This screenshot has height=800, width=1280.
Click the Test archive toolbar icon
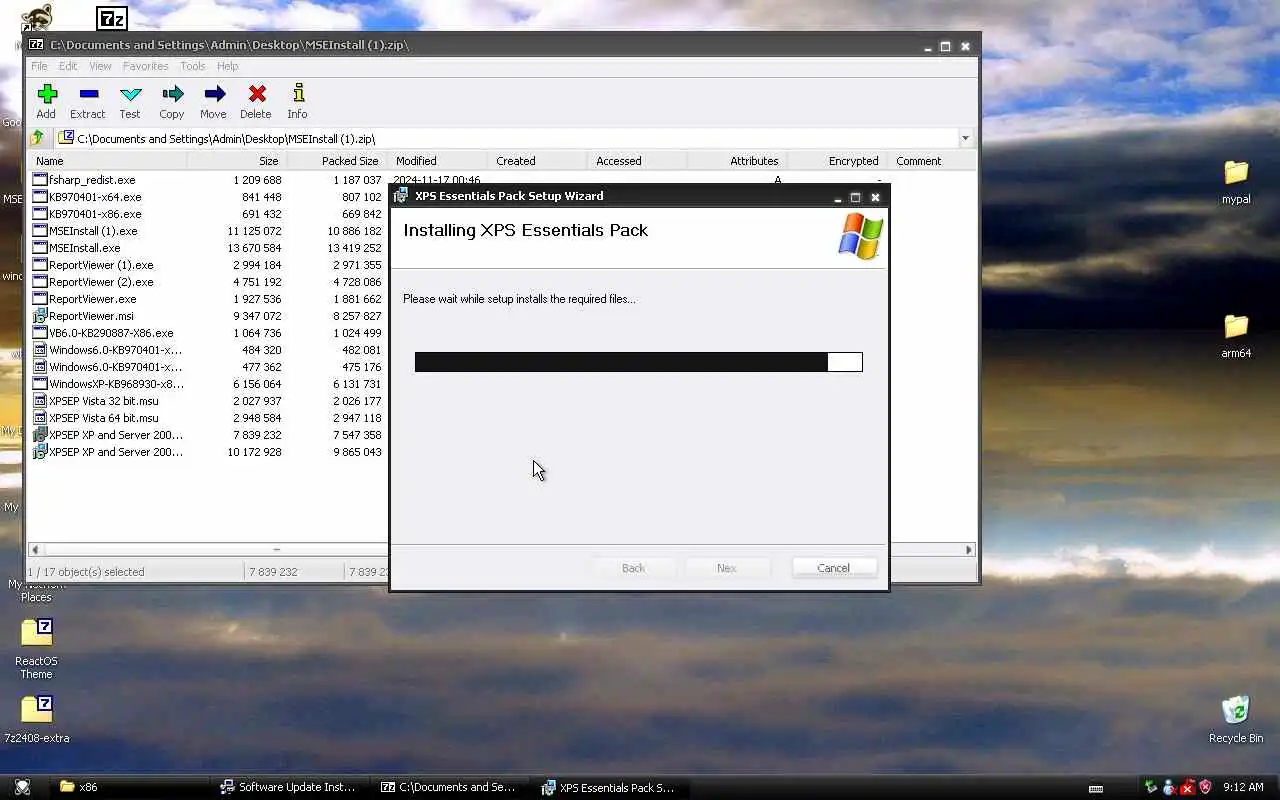click(x=130, y=95)
